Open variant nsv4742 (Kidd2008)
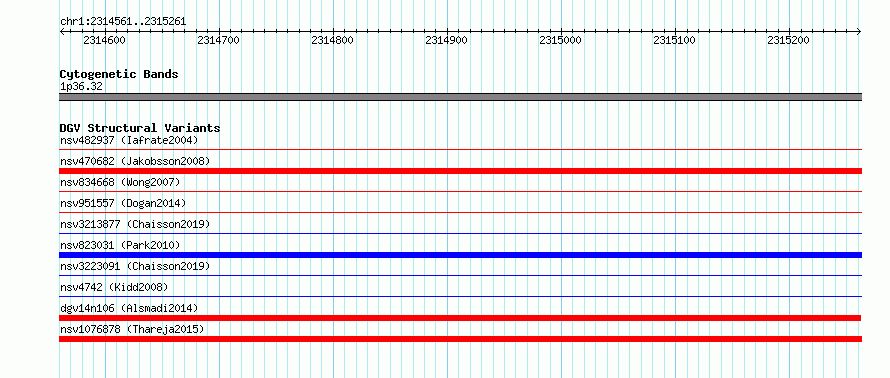890x378 pixels. pyautogui.click(x=114, y=287)
